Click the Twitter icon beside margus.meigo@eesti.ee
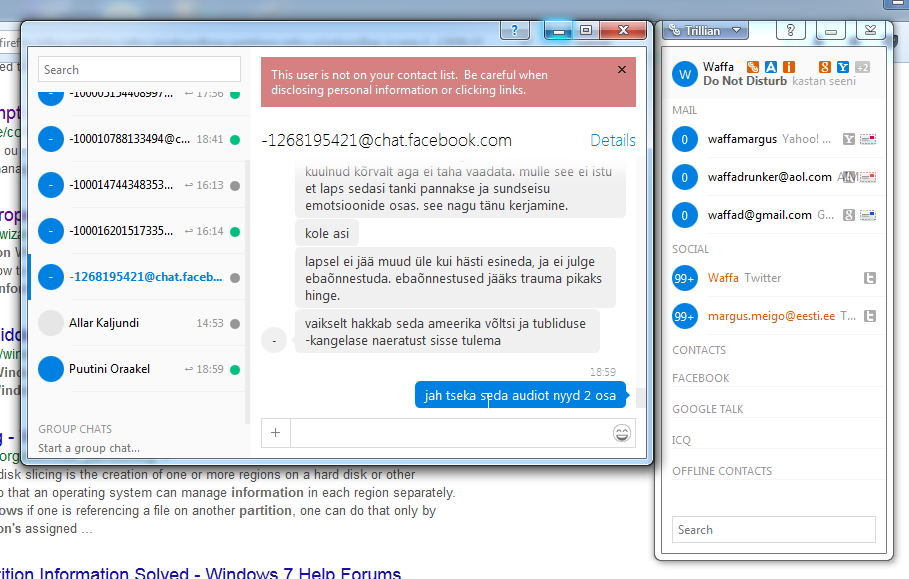Screen dimensions: 909x579 point(870,316)
